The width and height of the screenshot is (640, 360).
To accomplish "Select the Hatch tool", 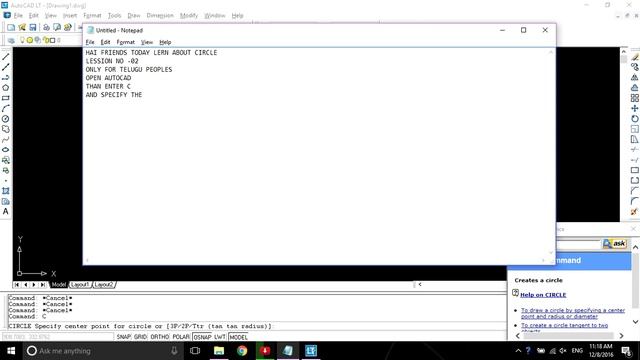I will (x=6, y=191).
